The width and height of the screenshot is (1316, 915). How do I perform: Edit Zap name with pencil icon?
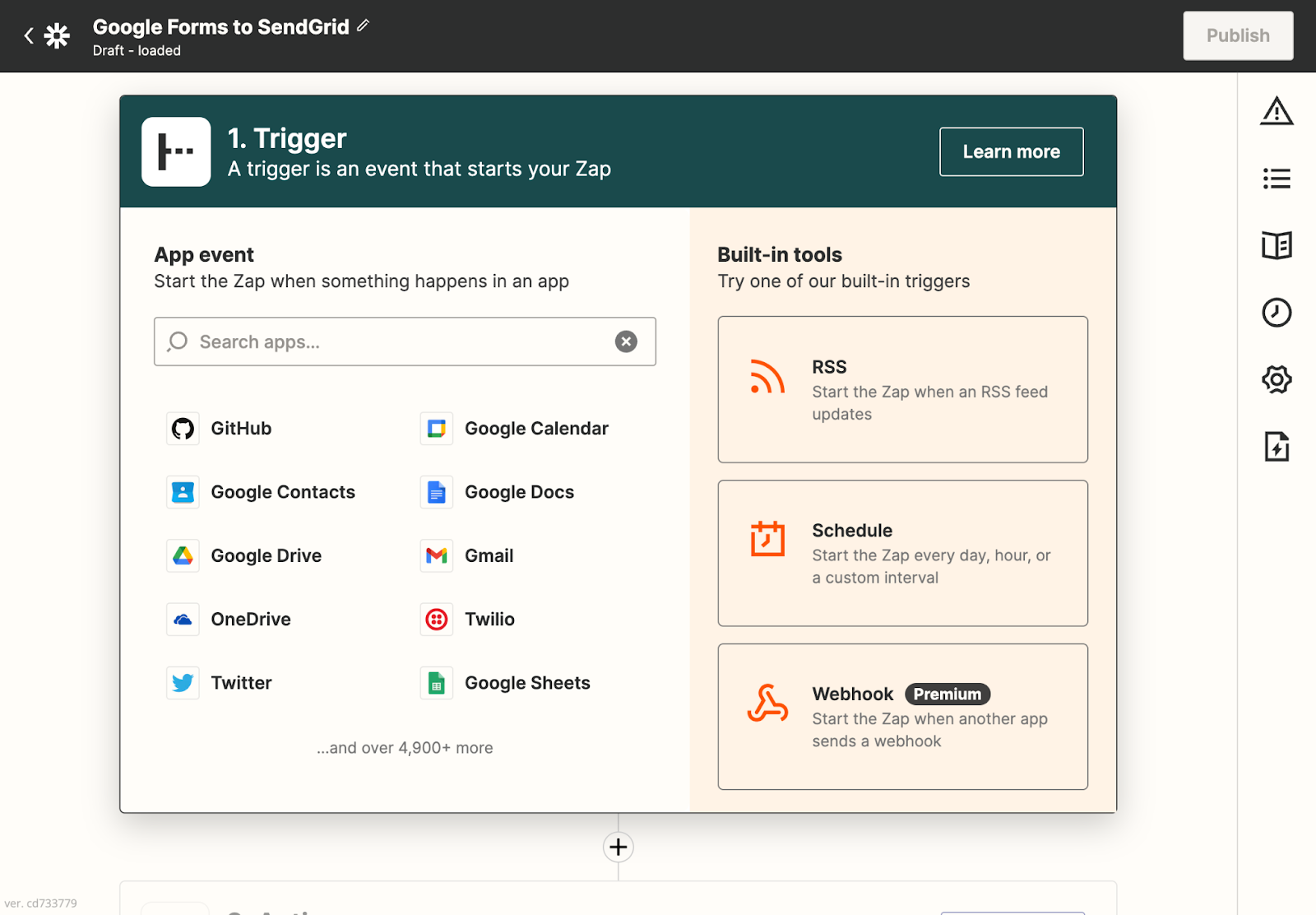[363, 26]
